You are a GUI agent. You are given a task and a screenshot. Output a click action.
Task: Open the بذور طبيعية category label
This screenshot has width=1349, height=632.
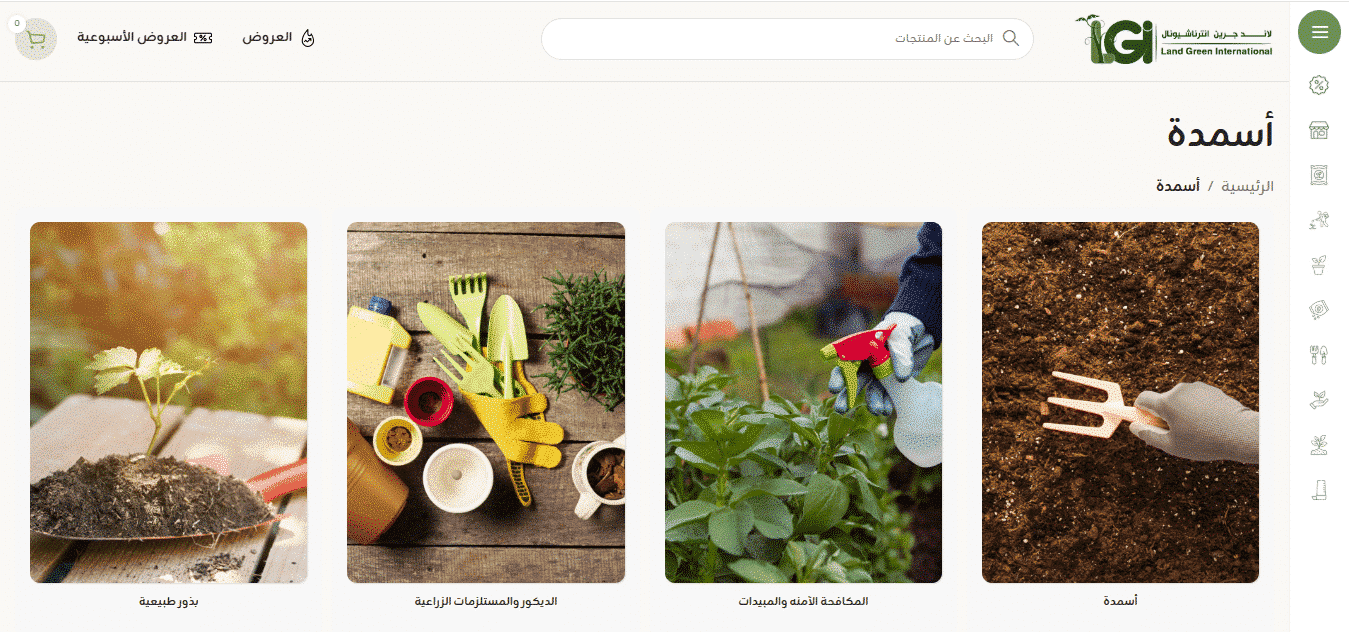169,602
